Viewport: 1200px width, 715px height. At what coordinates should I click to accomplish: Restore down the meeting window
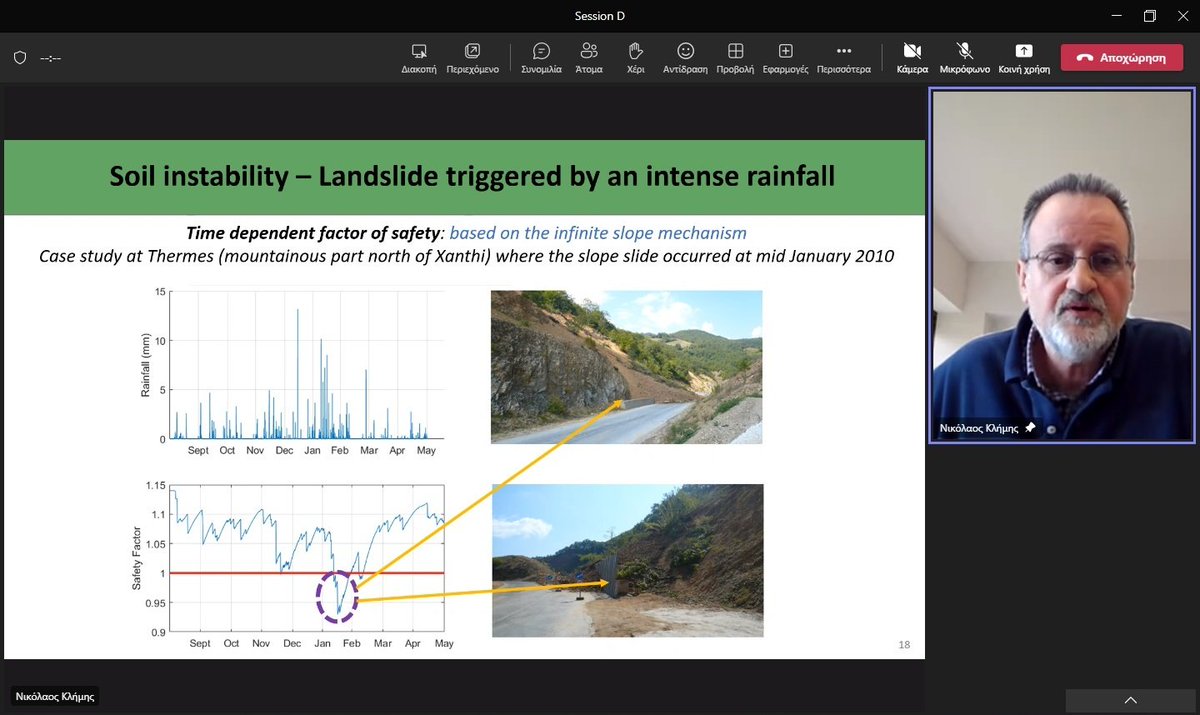1150,15
